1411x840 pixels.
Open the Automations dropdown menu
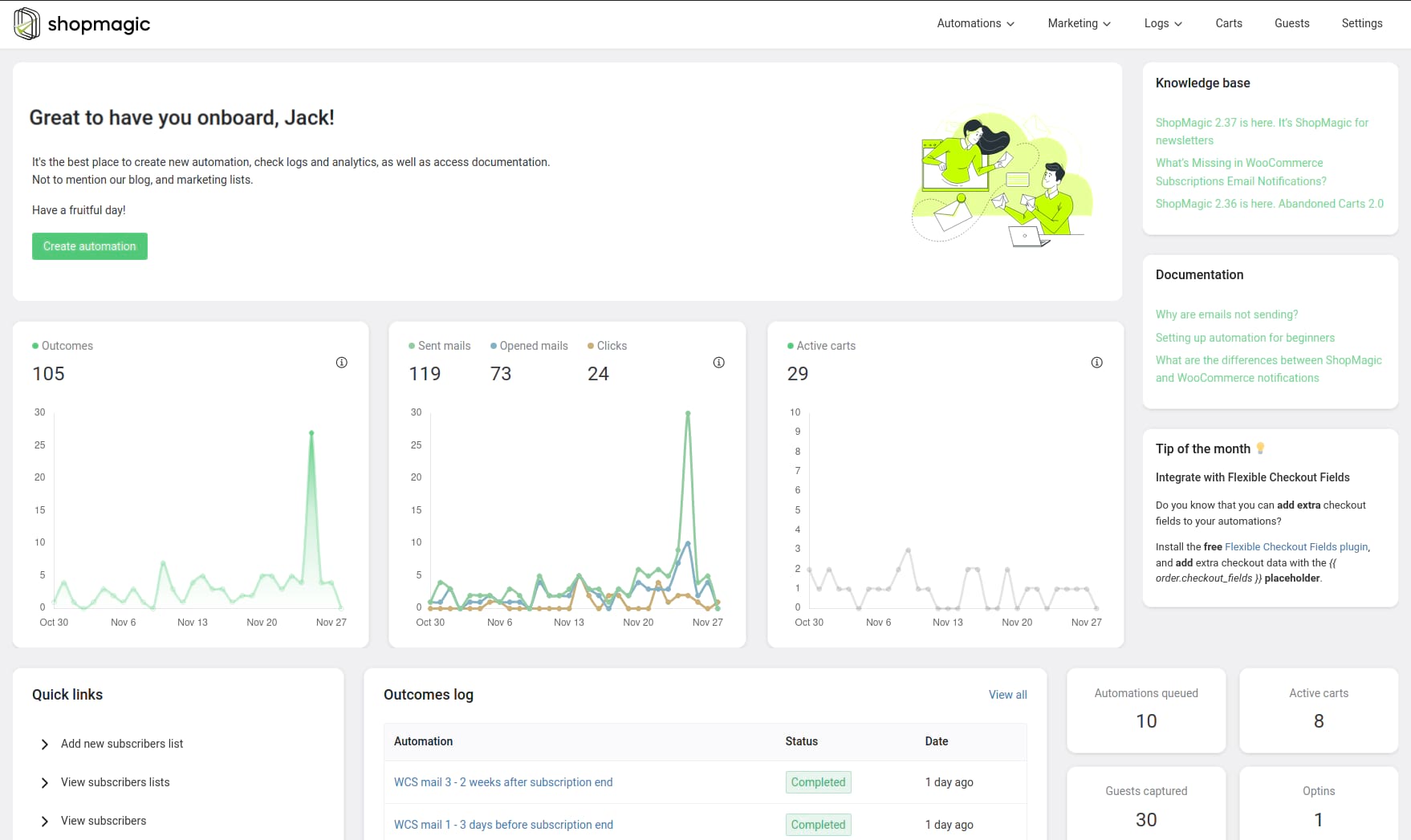975,23
